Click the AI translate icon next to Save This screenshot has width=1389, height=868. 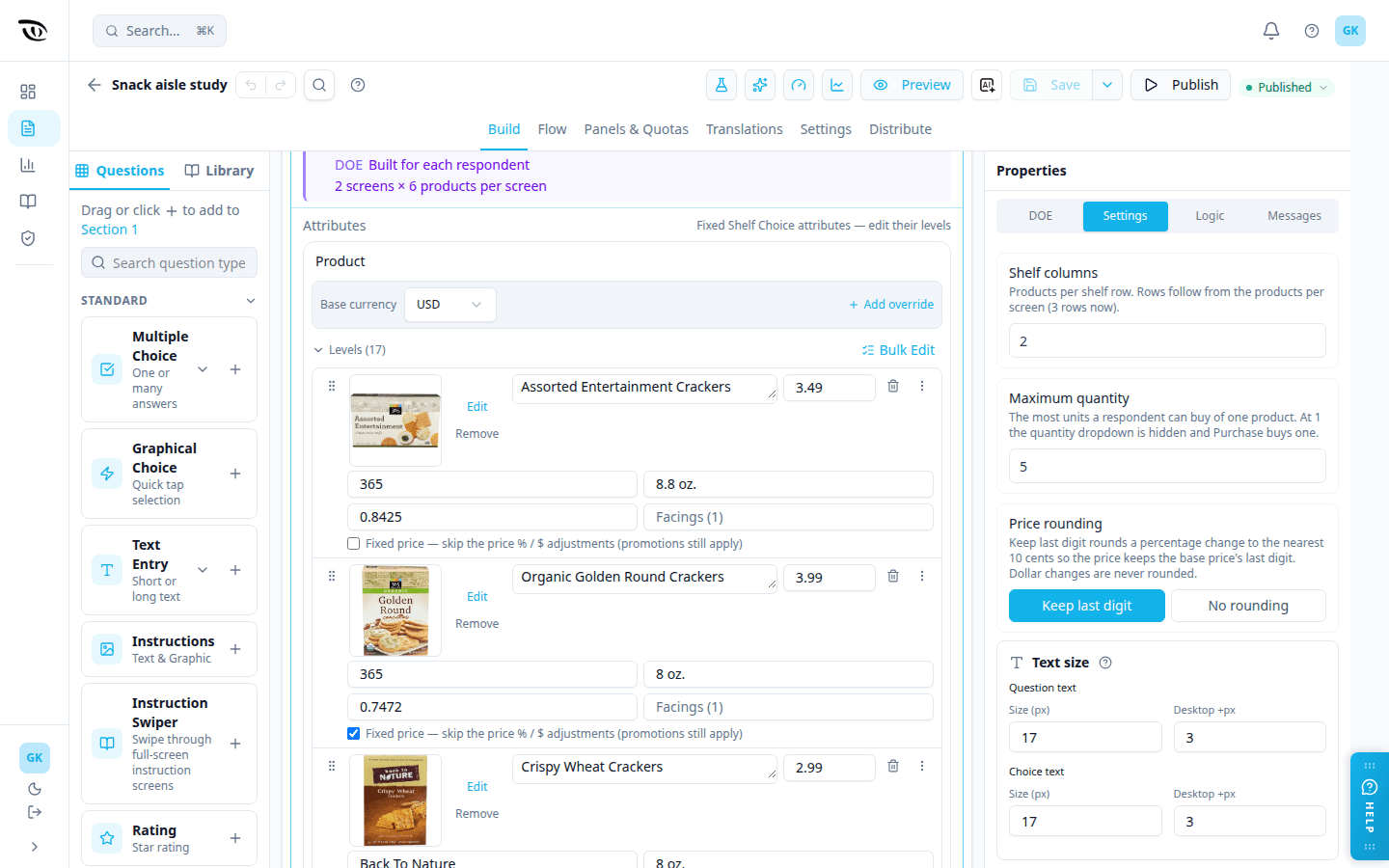pos(987,85)
